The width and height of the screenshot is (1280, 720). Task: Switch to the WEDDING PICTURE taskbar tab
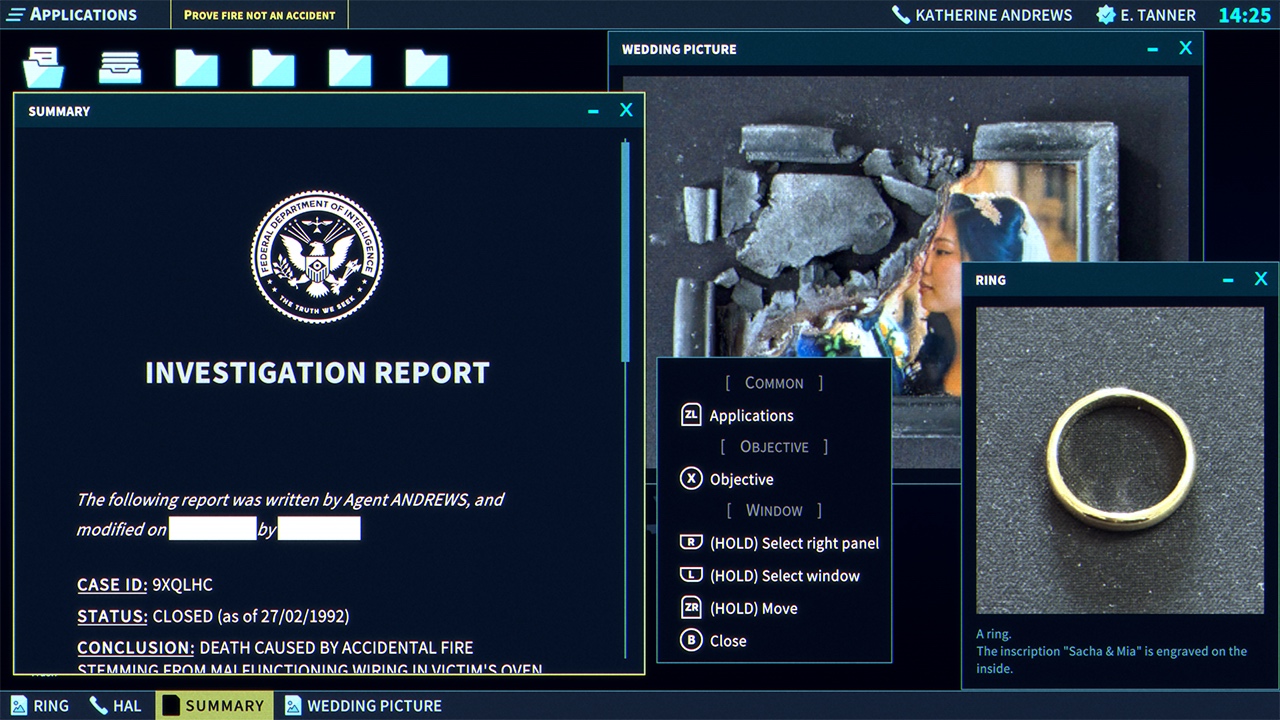pos(362,706)
